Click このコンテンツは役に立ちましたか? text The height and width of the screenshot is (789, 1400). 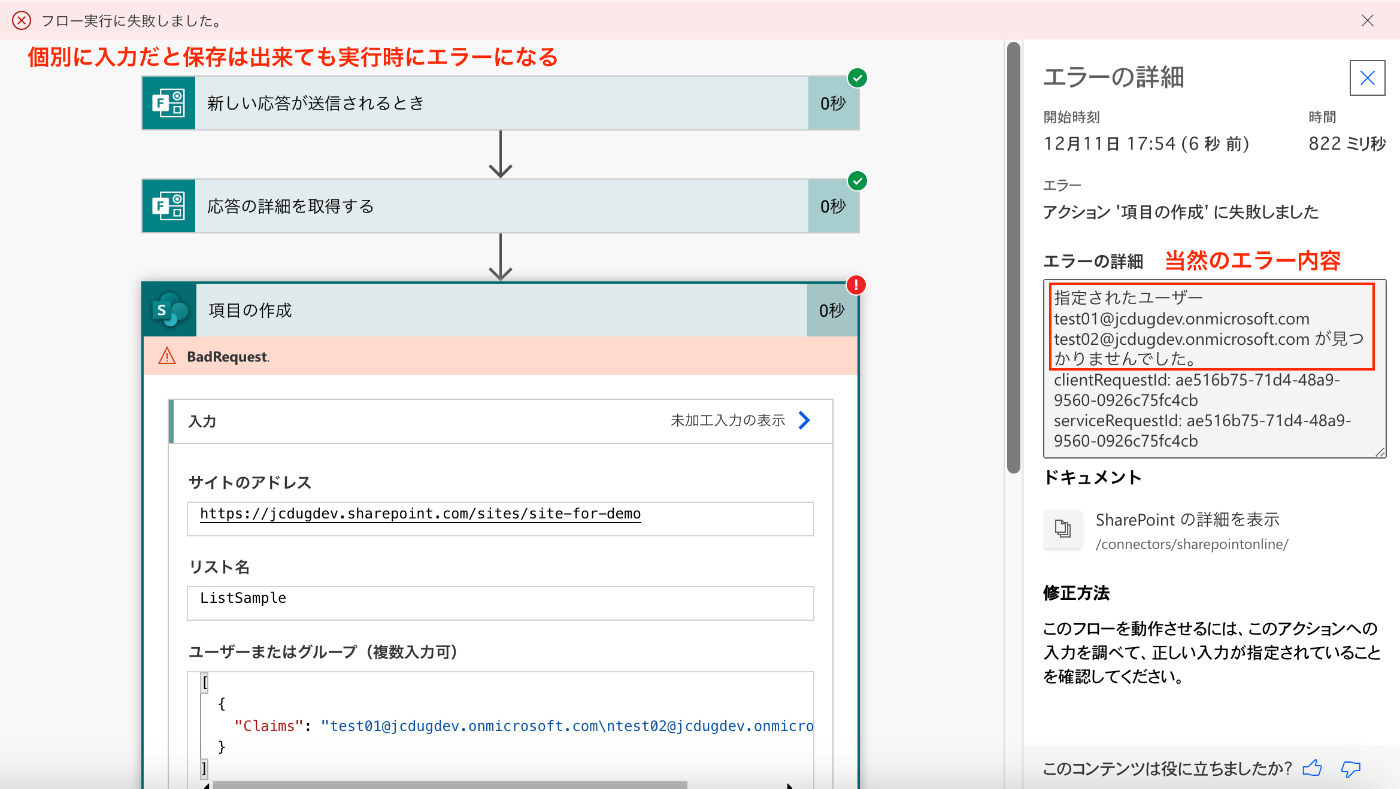click(x=1167, y=768)
